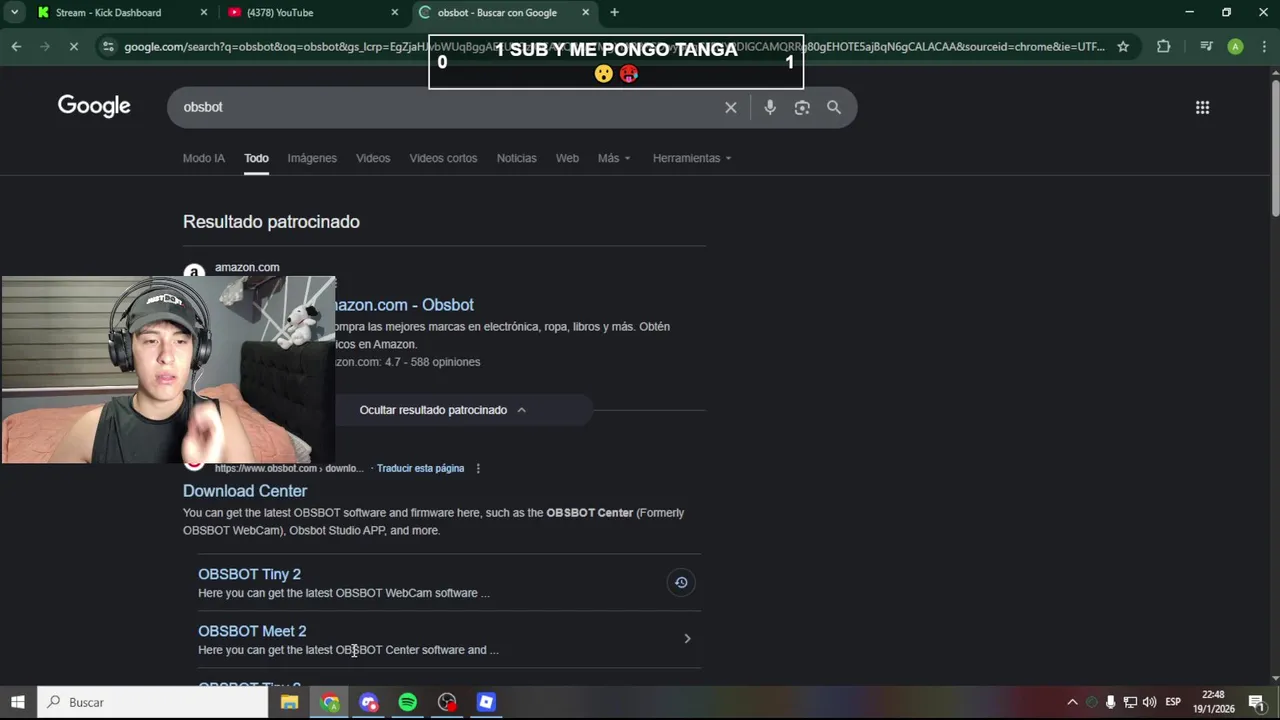
Task: Open the Download Center result
Action: tap(245, 491)
